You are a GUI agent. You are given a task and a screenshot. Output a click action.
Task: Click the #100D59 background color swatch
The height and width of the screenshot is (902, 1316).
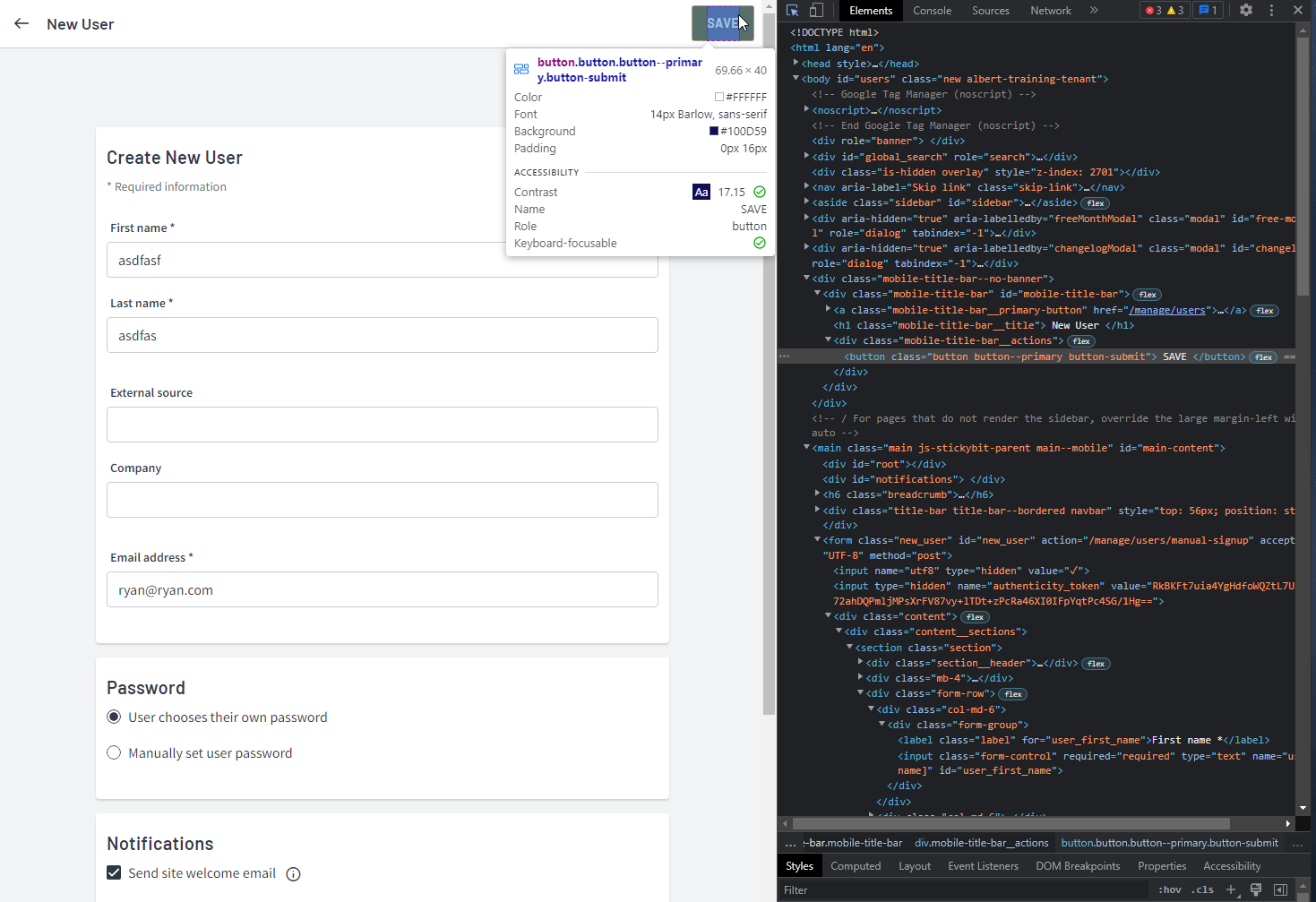pyautogui.click(x=714, y=131)
